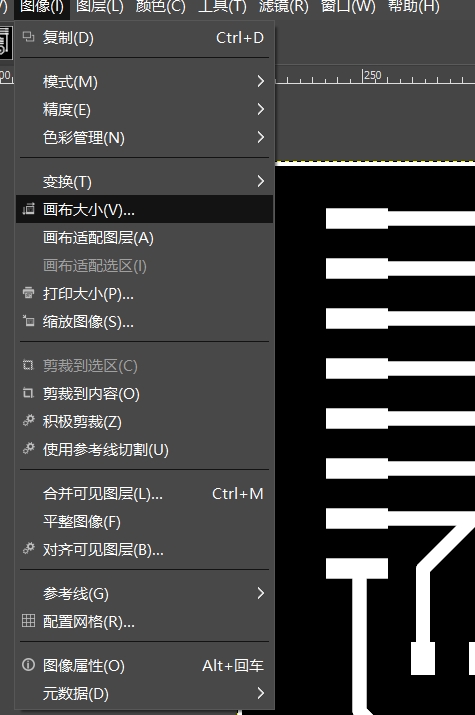
Task: Choose 使用参考线切割(U)
Action: (144, 450)
